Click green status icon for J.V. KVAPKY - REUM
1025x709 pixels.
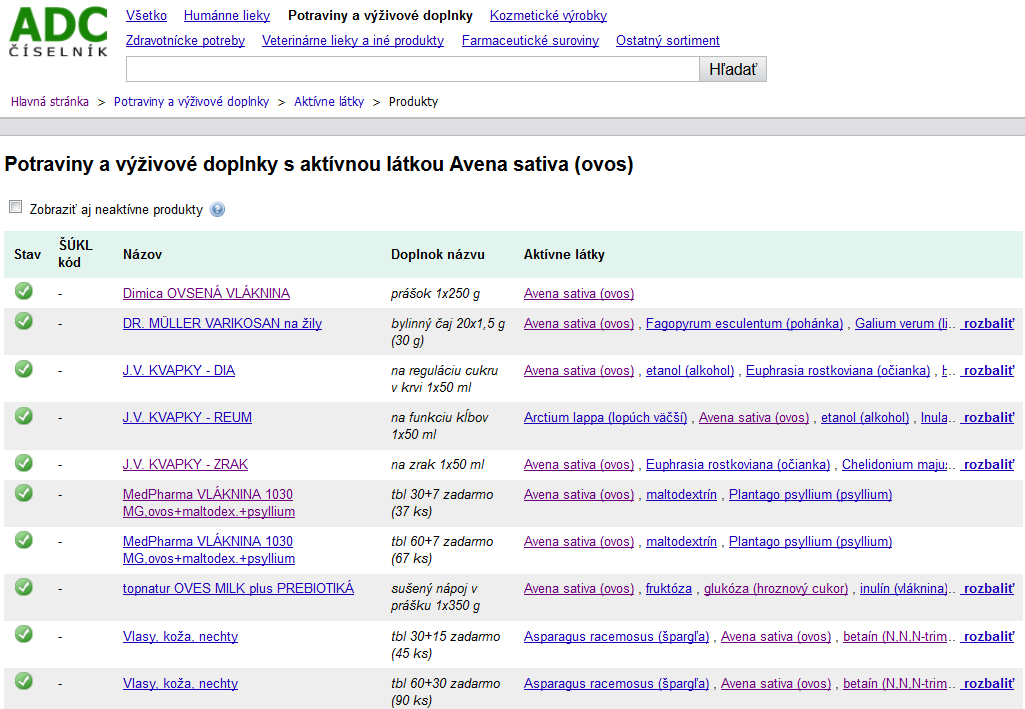[24, 416]
